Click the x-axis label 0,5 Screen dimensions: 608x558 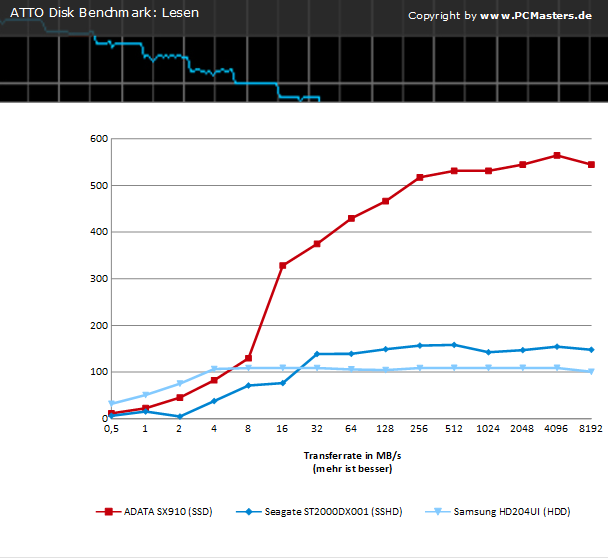(x=111, y=429)
